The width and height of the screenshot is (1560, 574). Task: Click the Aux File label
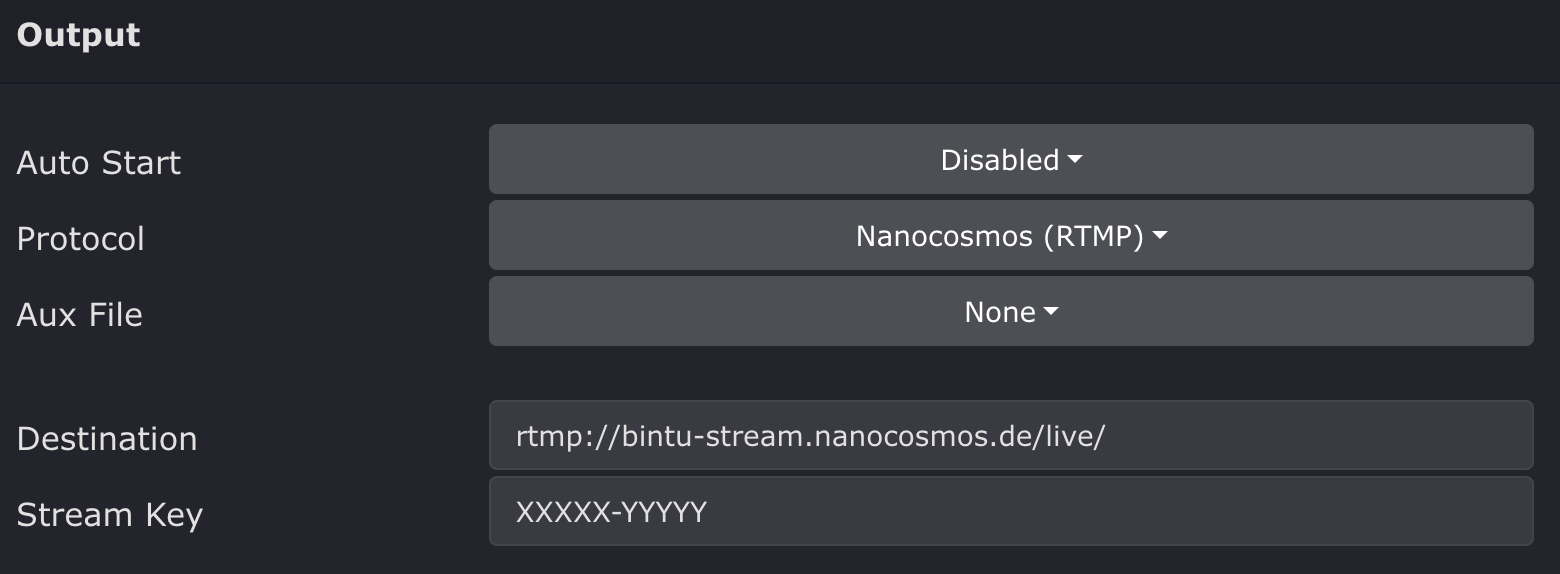80,315
